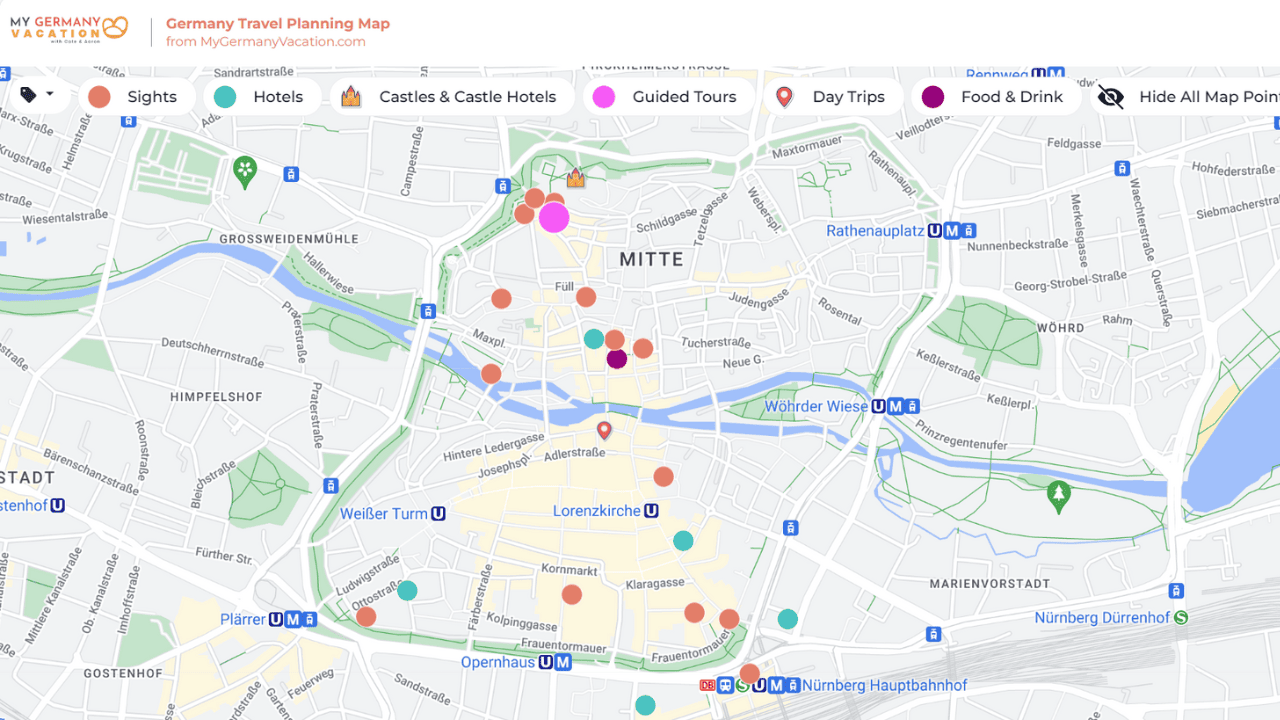Toggle the Sights category filter
This screenshot has height=720, width=1280.
tap(136, 97)
